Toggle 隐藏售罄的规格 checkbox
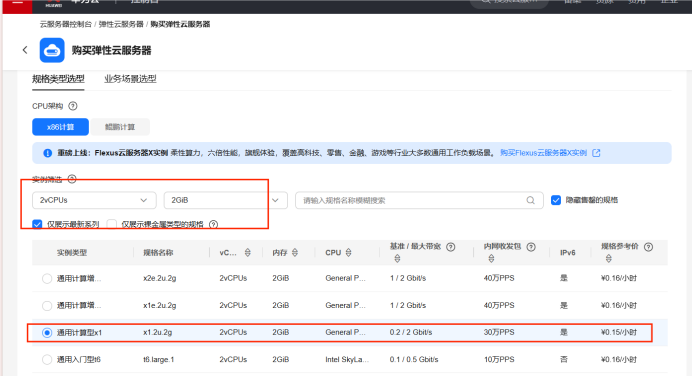This screenshot has width=692, height=376. pos(556,200)
